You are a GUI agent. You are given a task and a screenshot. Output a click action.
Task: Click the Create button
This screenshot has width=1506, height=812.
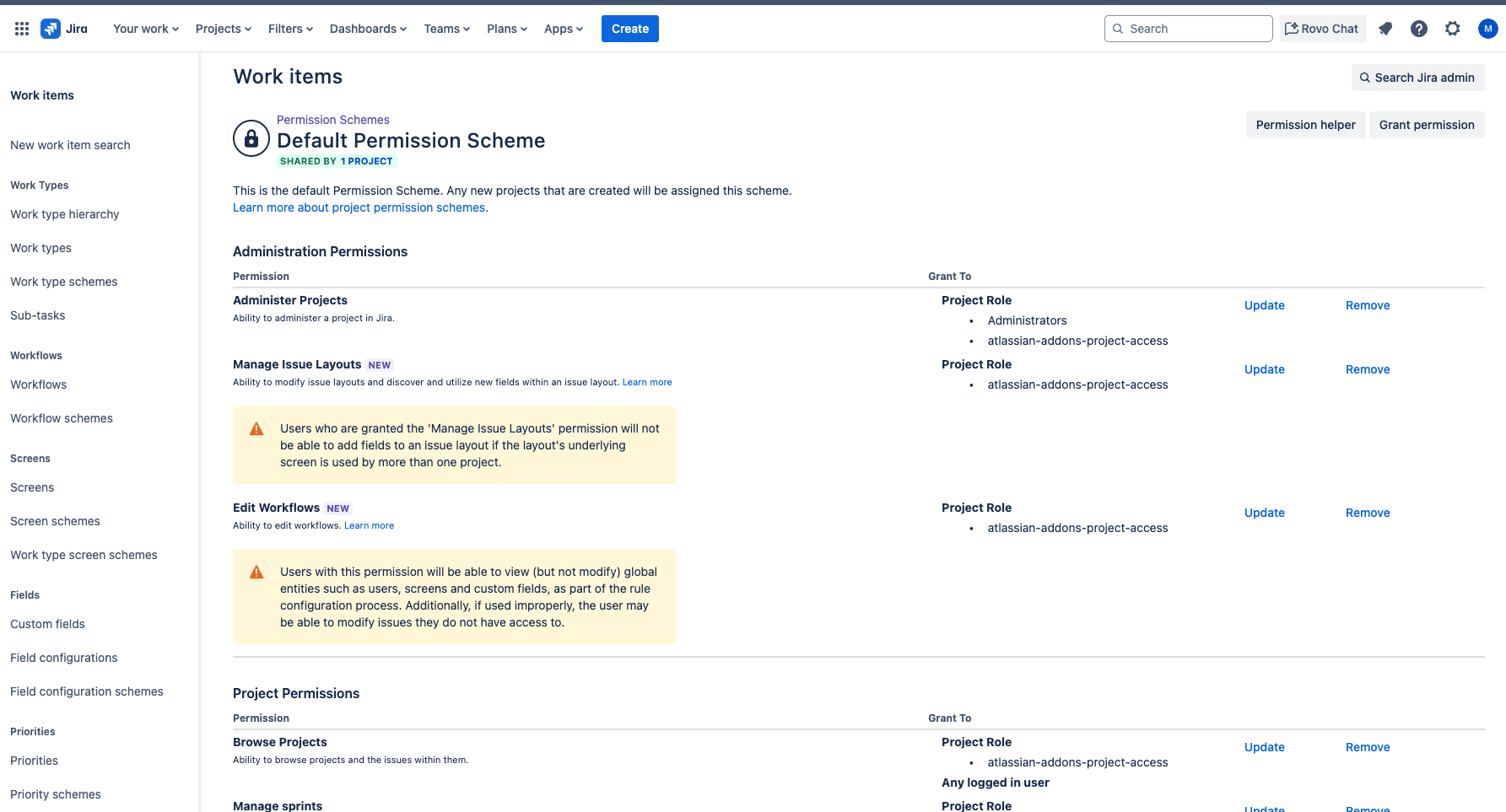tap(629, 28)
